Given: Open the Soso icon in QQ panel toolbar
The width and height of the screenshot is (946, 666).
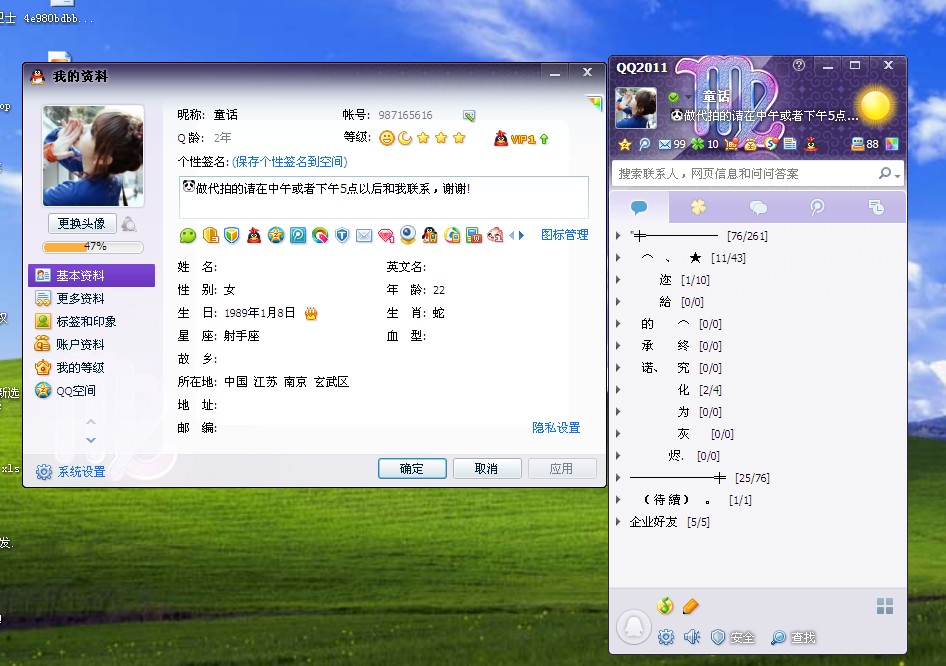Looking at the screenshot, I should pyautogui.click(x=770, y=144).
